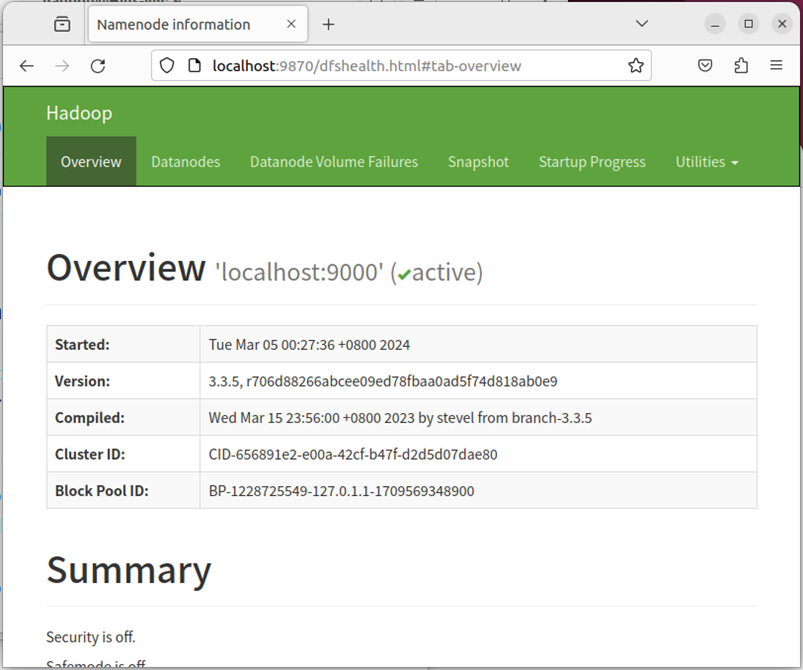Click the 'Compiled:' row label

[x=90, y=418]
